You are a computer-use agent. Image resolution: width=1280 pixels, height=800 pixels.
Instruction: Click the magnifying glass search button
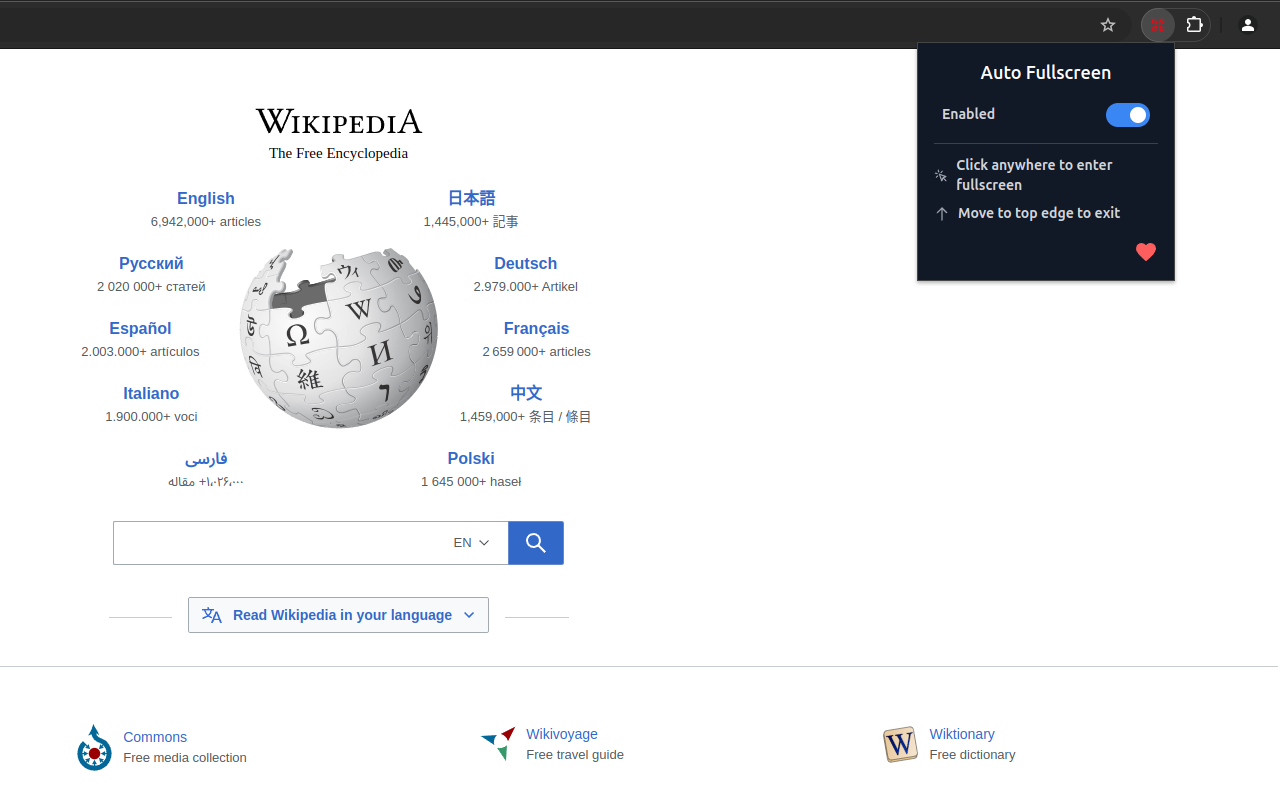click(x=535, y=542)
